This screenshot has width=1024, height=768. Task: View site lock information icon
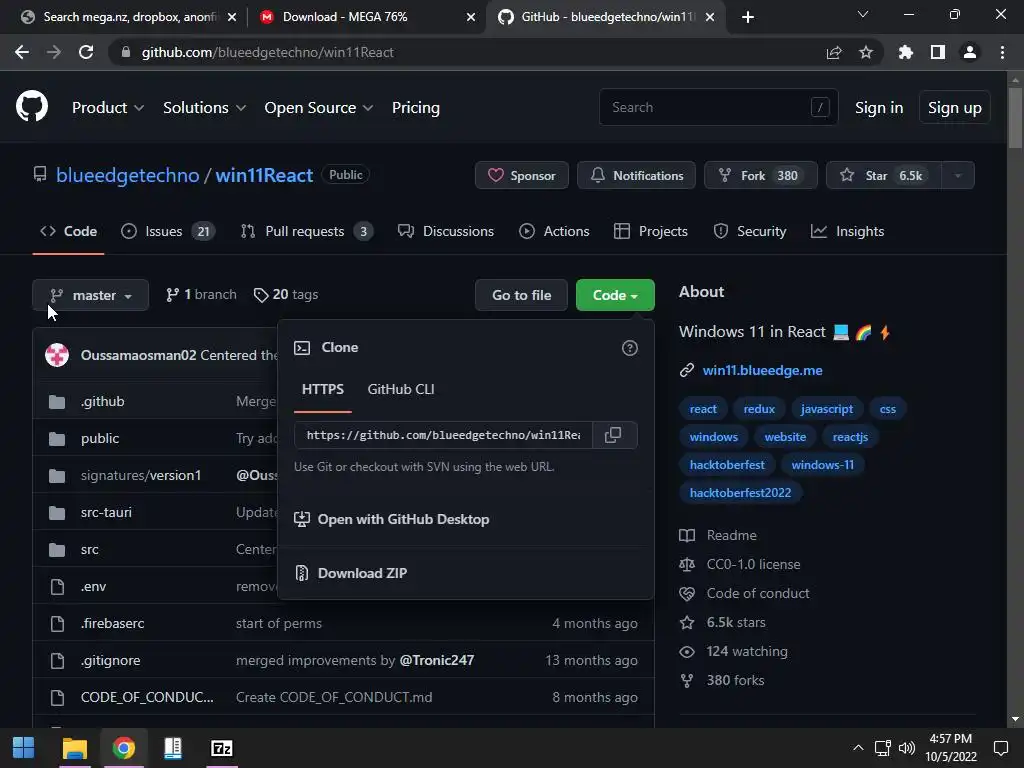[126, 52]
